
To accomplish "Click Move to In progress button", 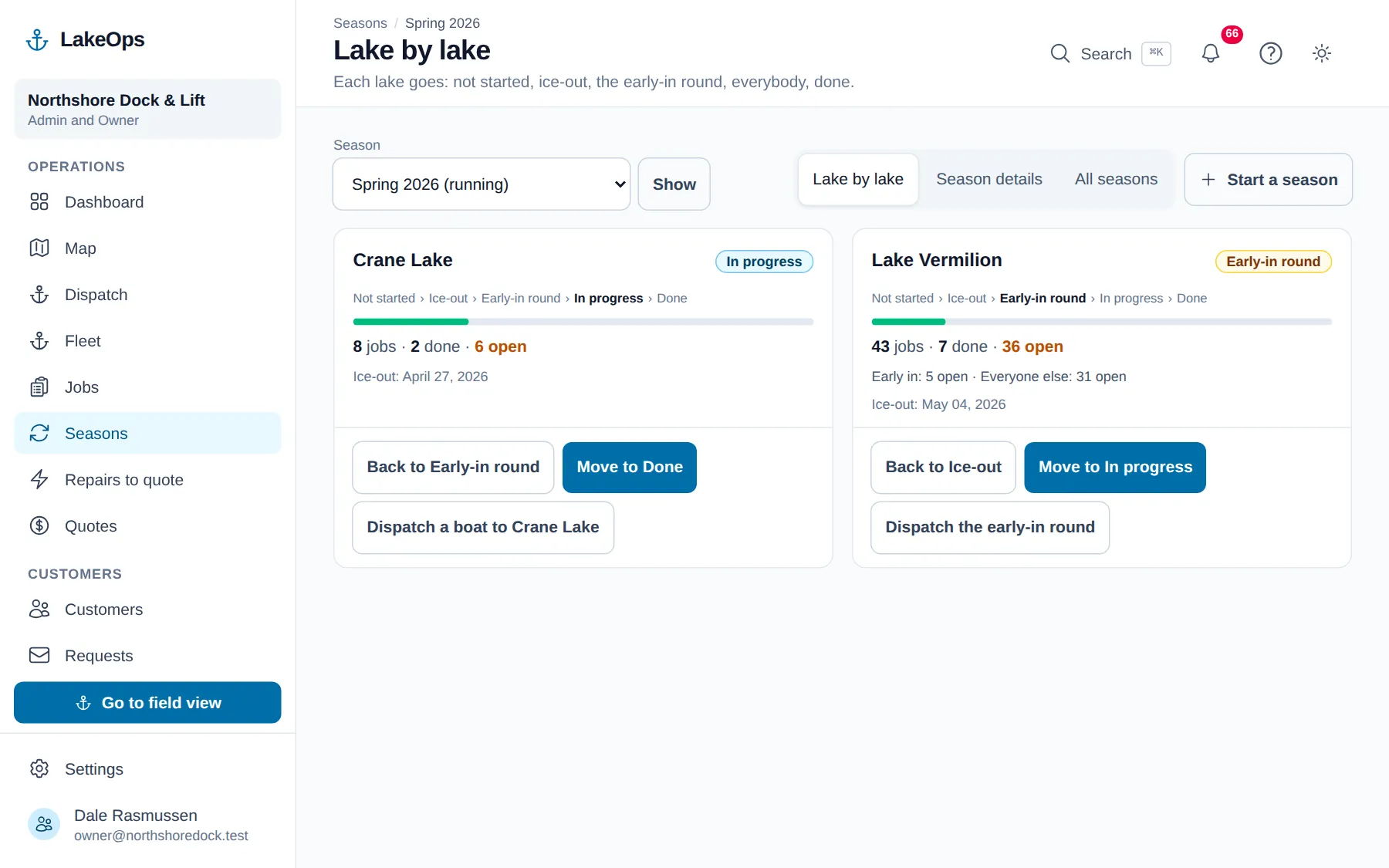I will [1115, 468].
